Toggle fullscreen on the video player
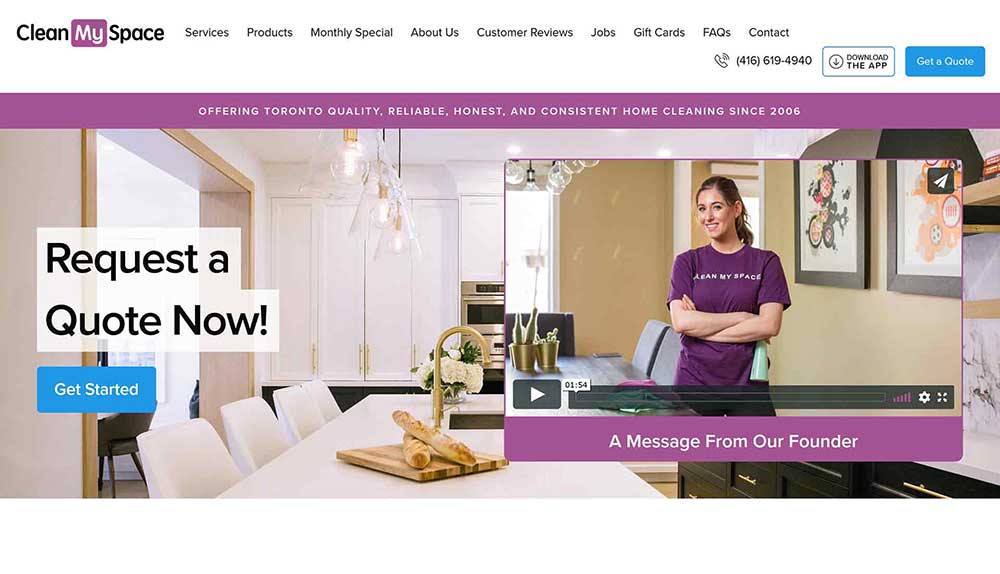1000x574 pixels. pyautogui.click(x=943, y=397)
